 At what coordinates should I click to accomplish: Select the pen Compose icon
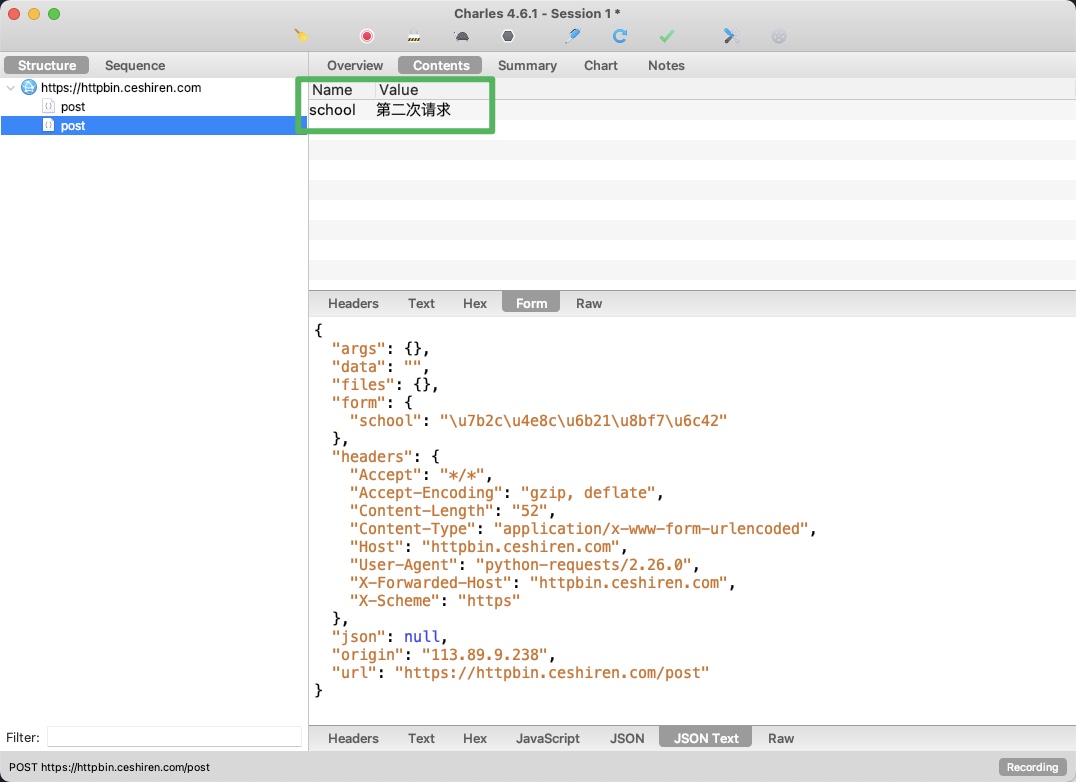(572, 36)
